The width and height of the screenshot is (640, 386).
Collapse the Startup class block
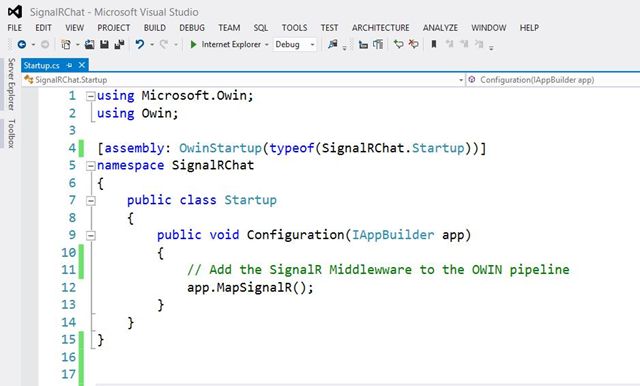coord(91,201)
